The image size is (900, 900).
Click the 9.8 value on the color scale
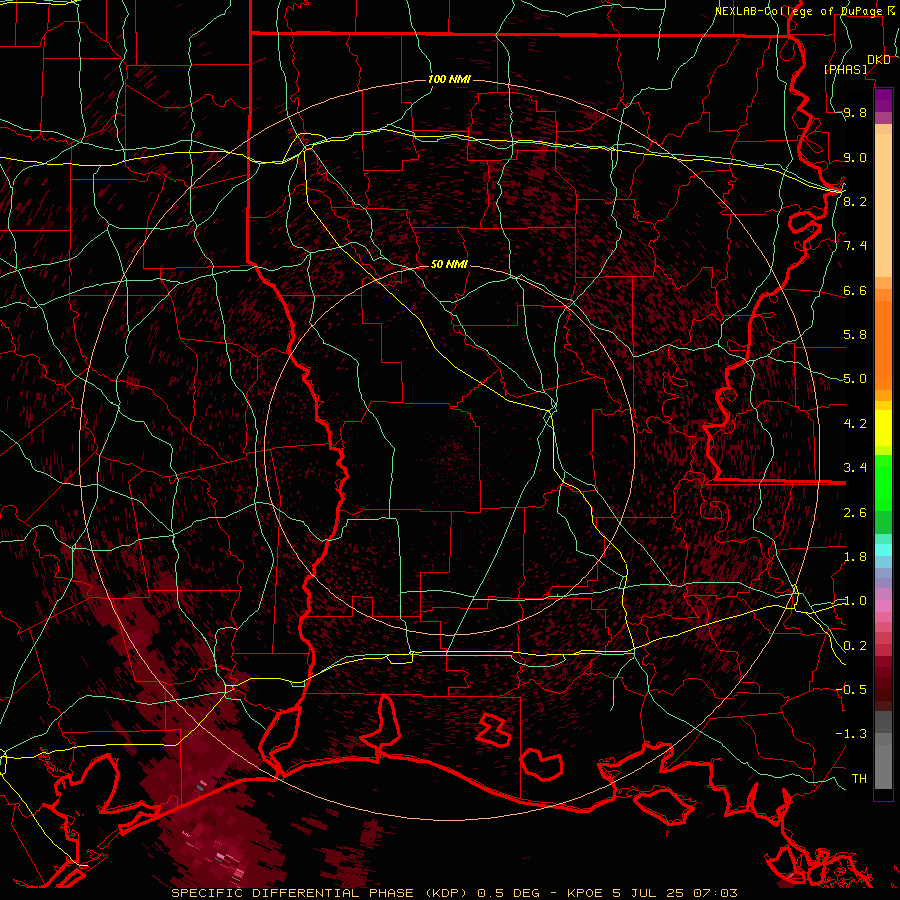coord(855,113)
